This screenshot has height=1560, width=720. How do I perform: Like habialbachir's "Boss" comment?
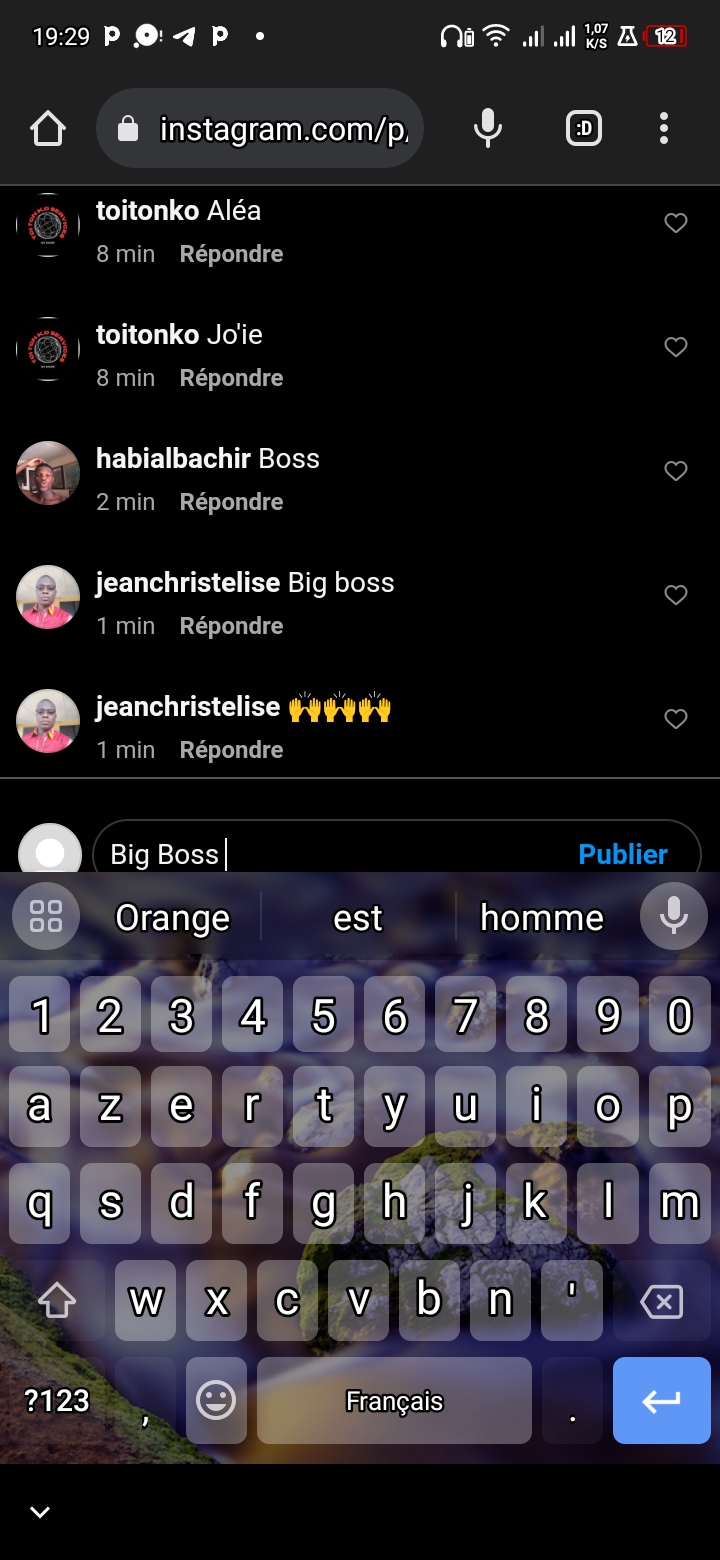676,471
